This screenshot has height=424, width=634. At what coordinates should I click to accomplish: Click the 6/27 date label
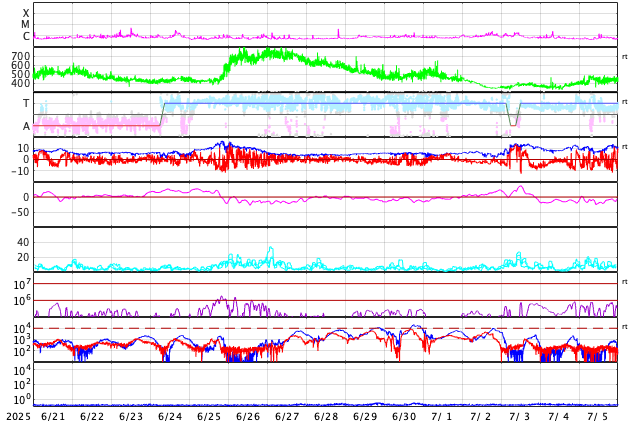[287, 417]
